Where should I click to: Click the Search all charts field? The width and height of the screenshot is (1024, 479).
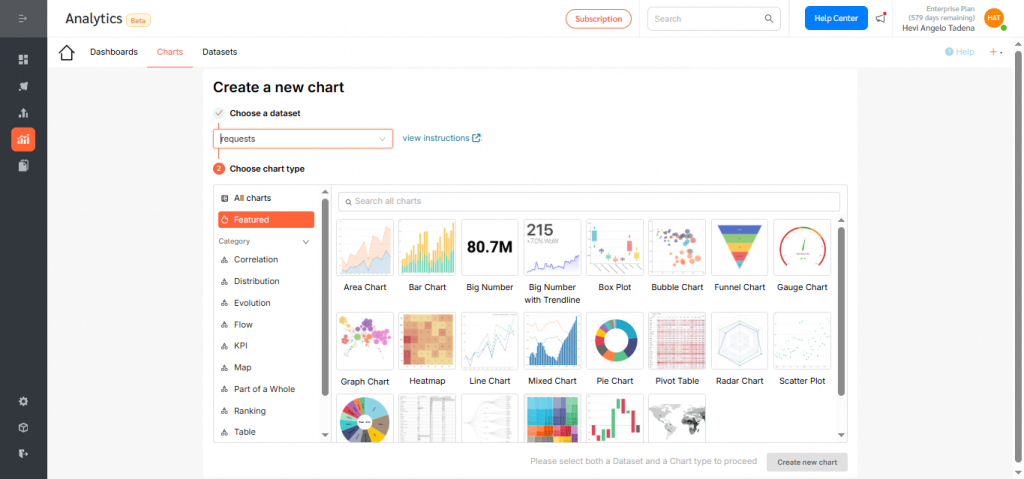click(x=588, y=202)
